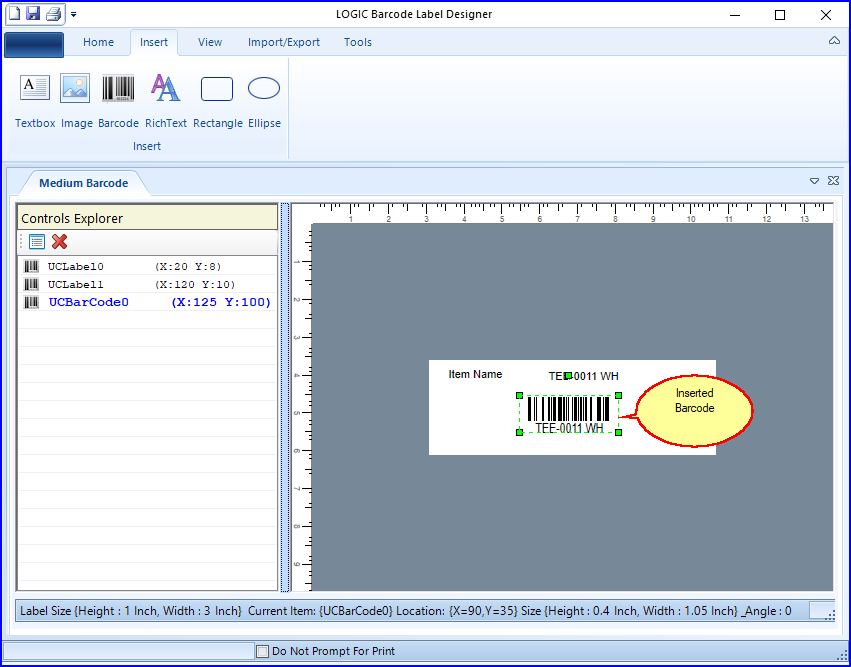
Task: Click the barcode icon beside UCLabel1
Action: (x=31, y=284)
